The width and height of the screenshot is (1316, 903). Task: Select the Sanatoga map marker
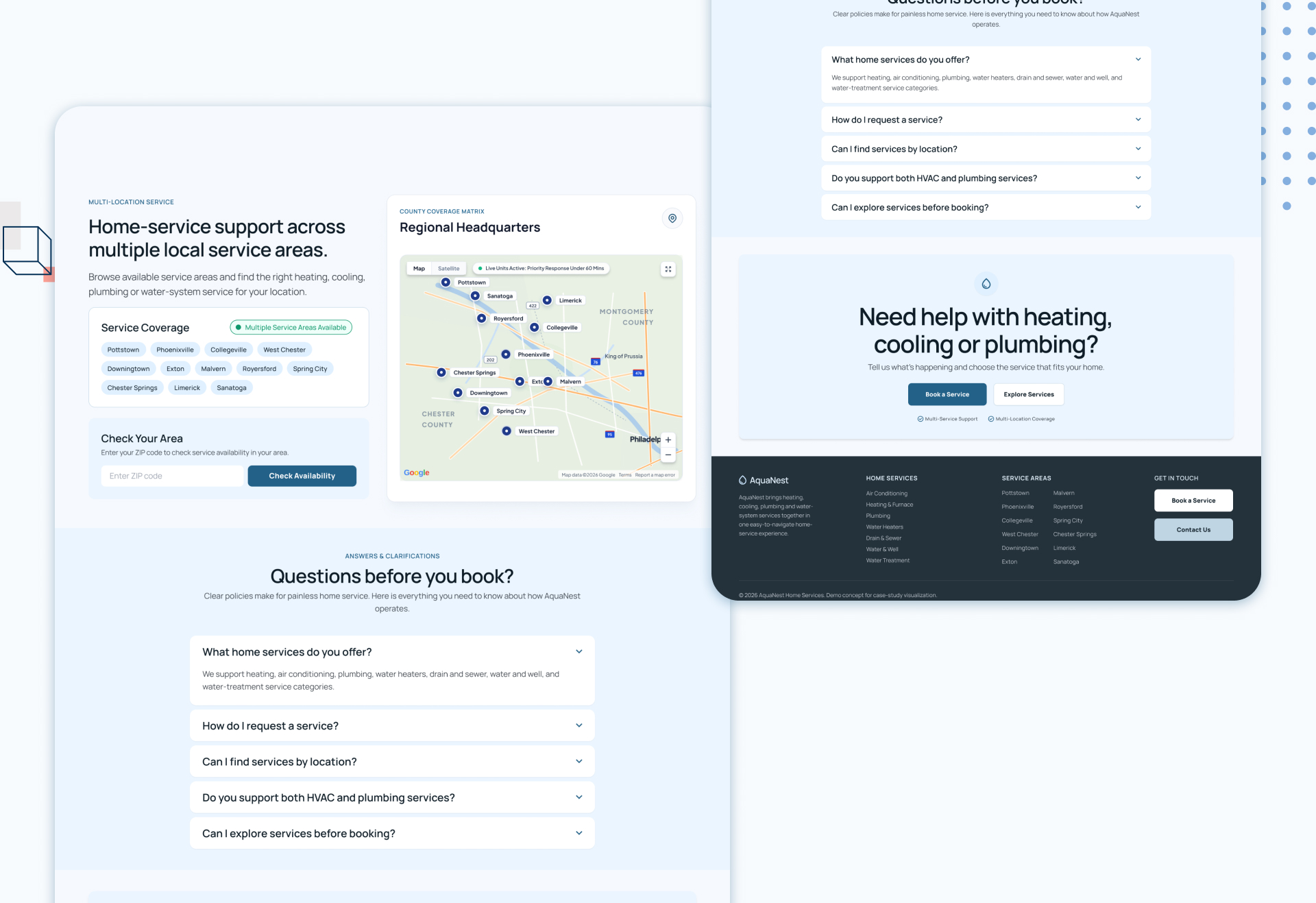[475, 296]
